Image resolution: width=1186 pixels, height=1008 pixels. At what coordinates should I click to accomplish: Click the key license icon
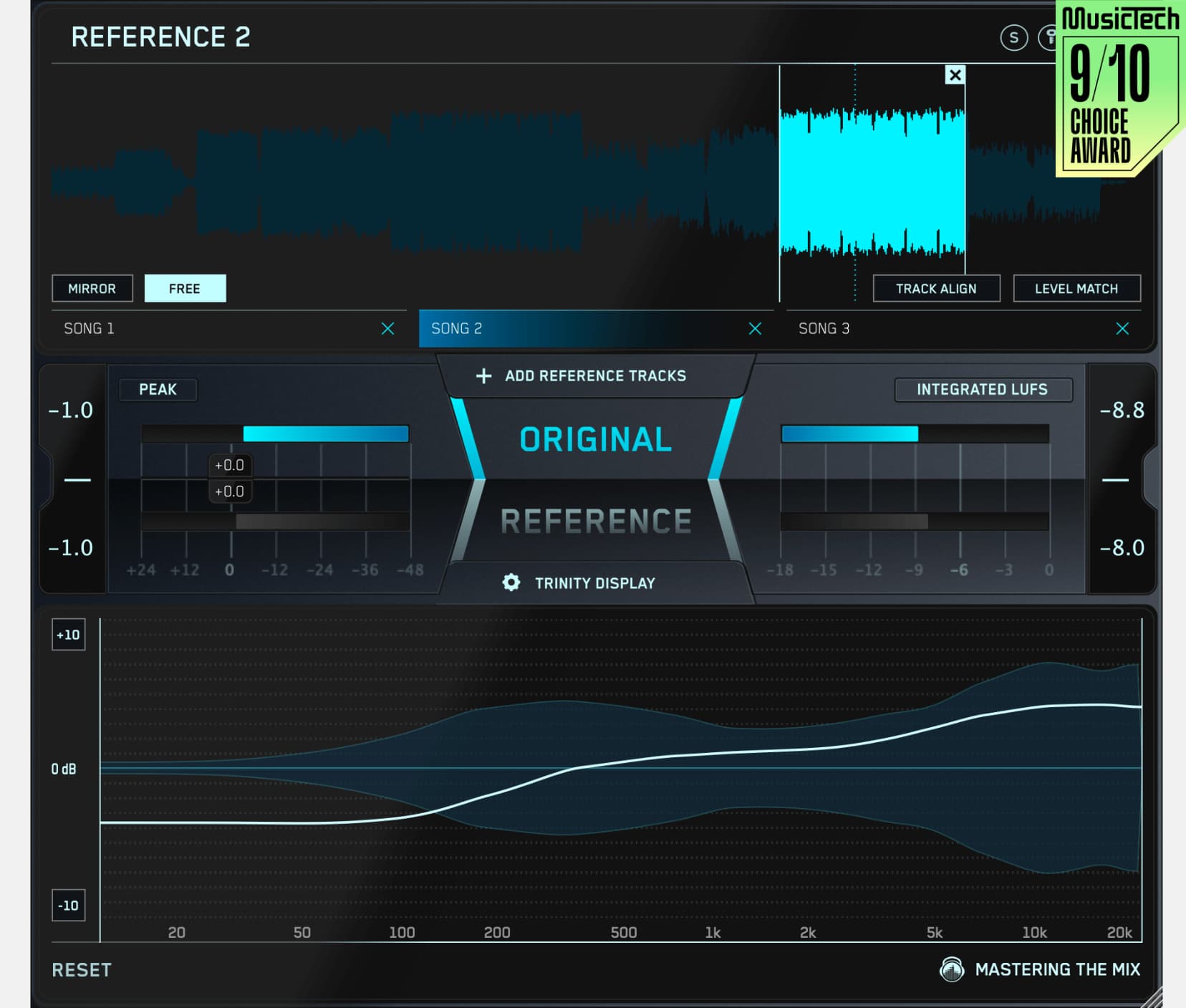(1048, 38)
